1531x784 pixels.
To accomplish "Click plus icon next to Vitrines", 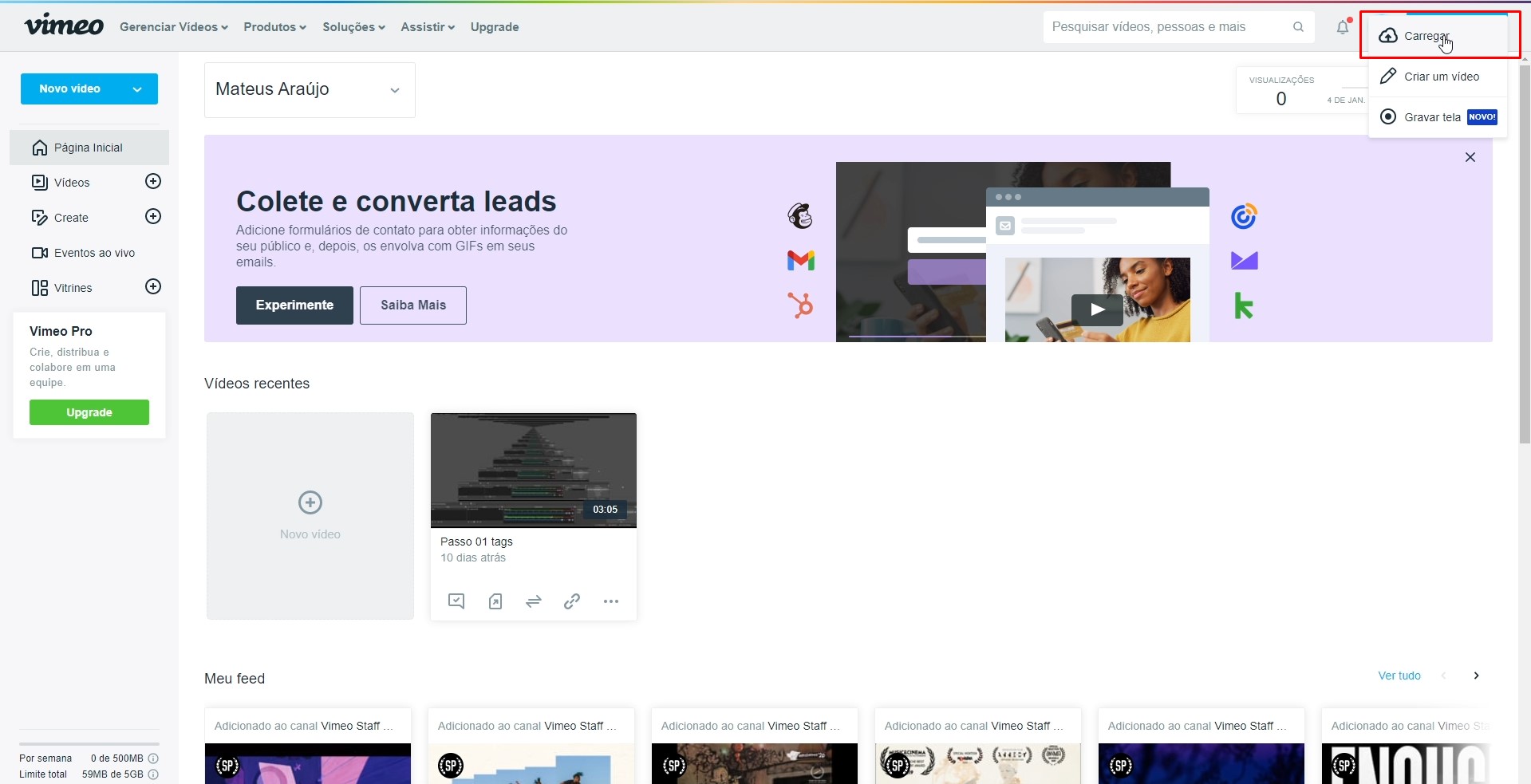I will (x=153, y=286).
